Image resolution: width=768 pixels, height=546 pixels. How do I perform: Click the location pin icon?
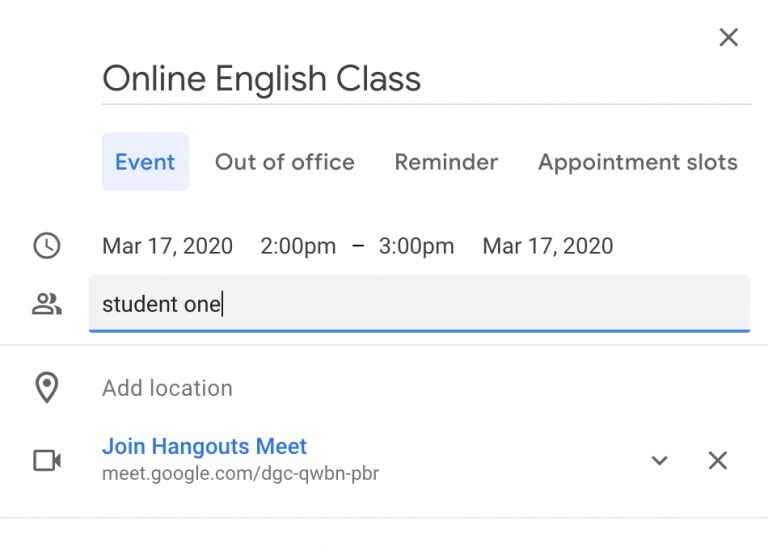(47, 388)
